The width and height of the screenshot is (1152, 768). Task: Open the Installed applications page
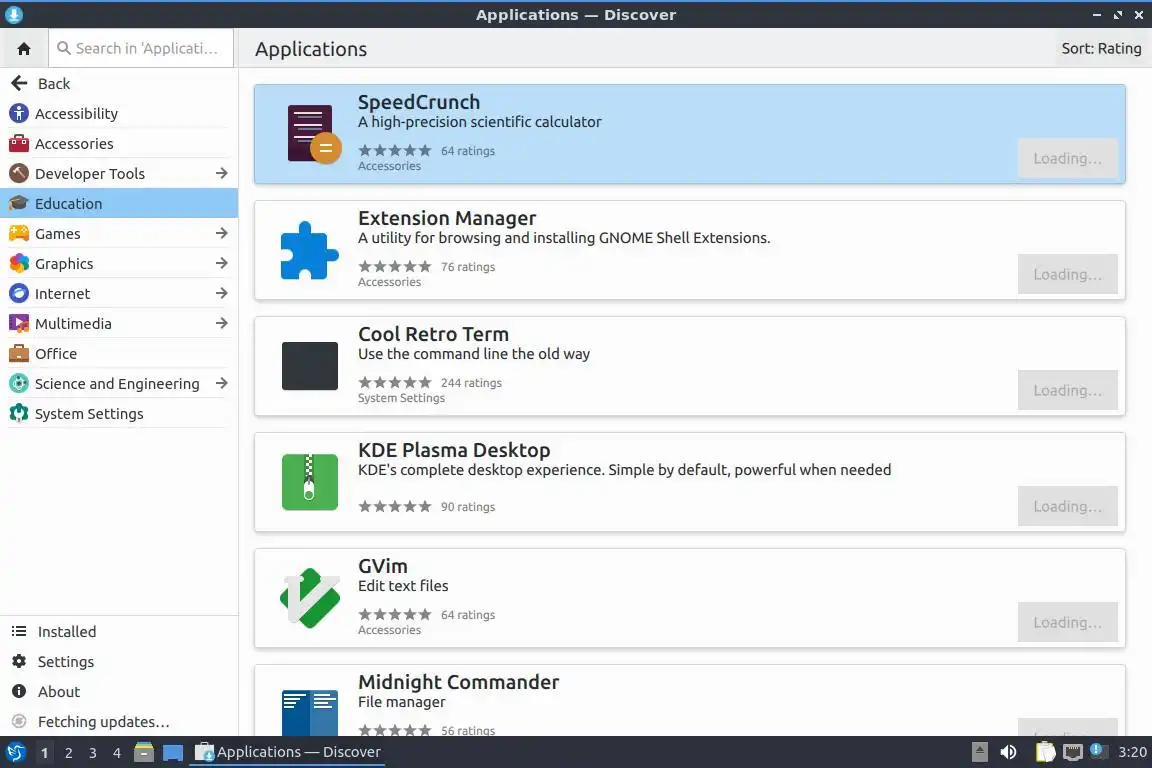coord(119,631)
